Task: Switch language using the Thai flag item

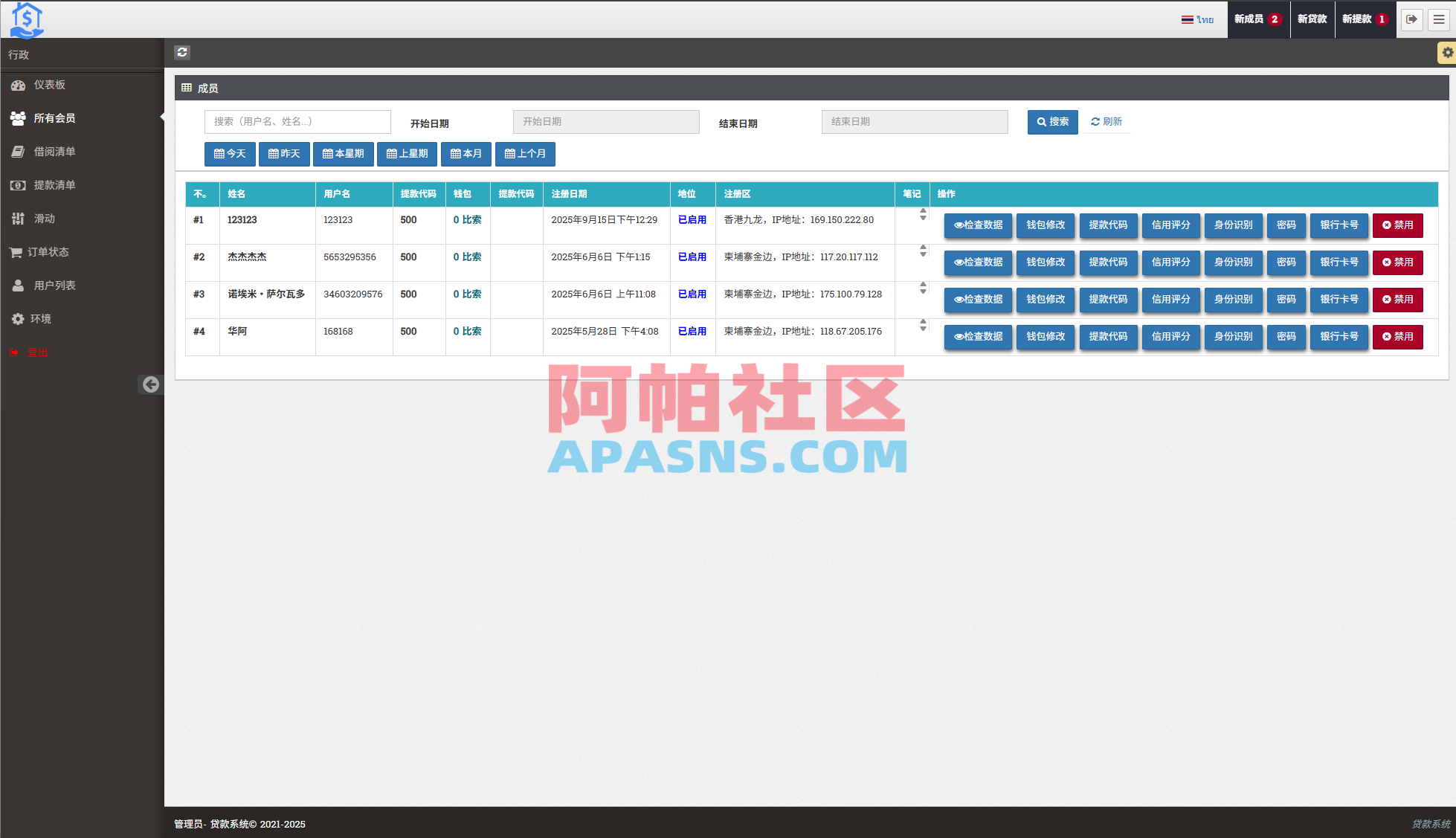Action: [x=1198, y=19]
